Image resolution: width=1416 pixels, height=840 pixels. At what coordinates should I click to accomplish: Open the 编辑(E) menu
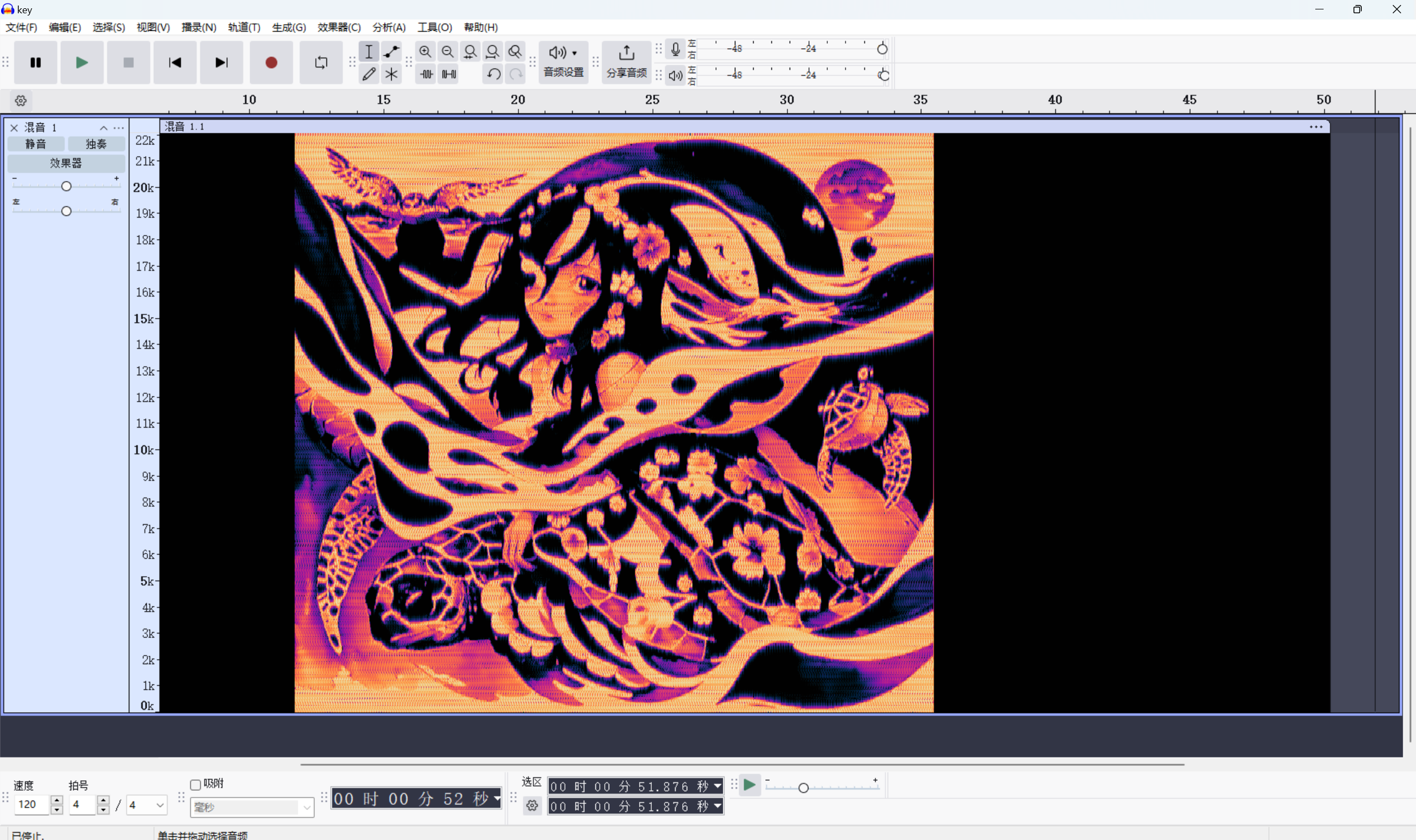65,27
